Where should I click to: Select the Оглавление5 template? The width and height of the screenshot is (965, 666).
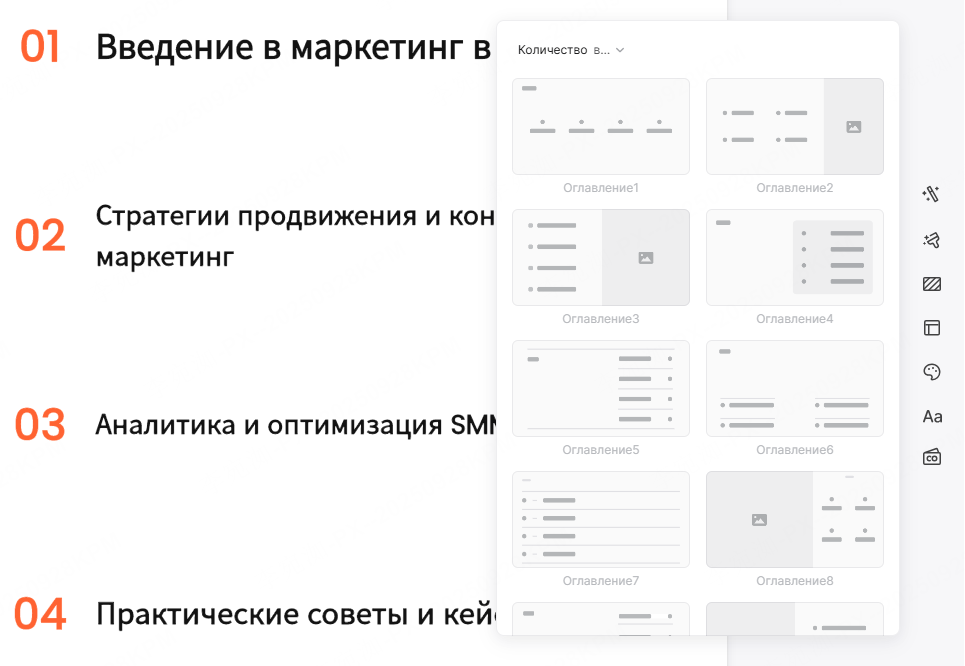pos(600,388)
